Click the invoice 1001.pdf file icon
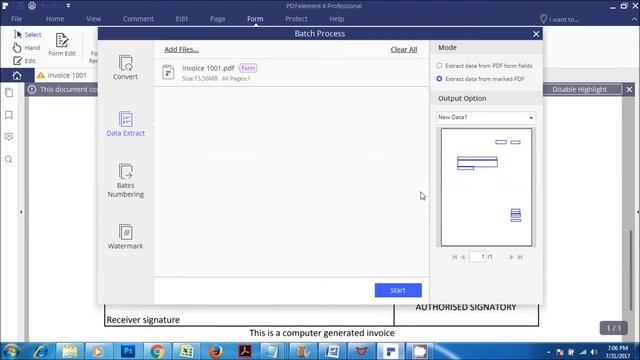This screenshot has height=360, width=640. click(168, 72)
